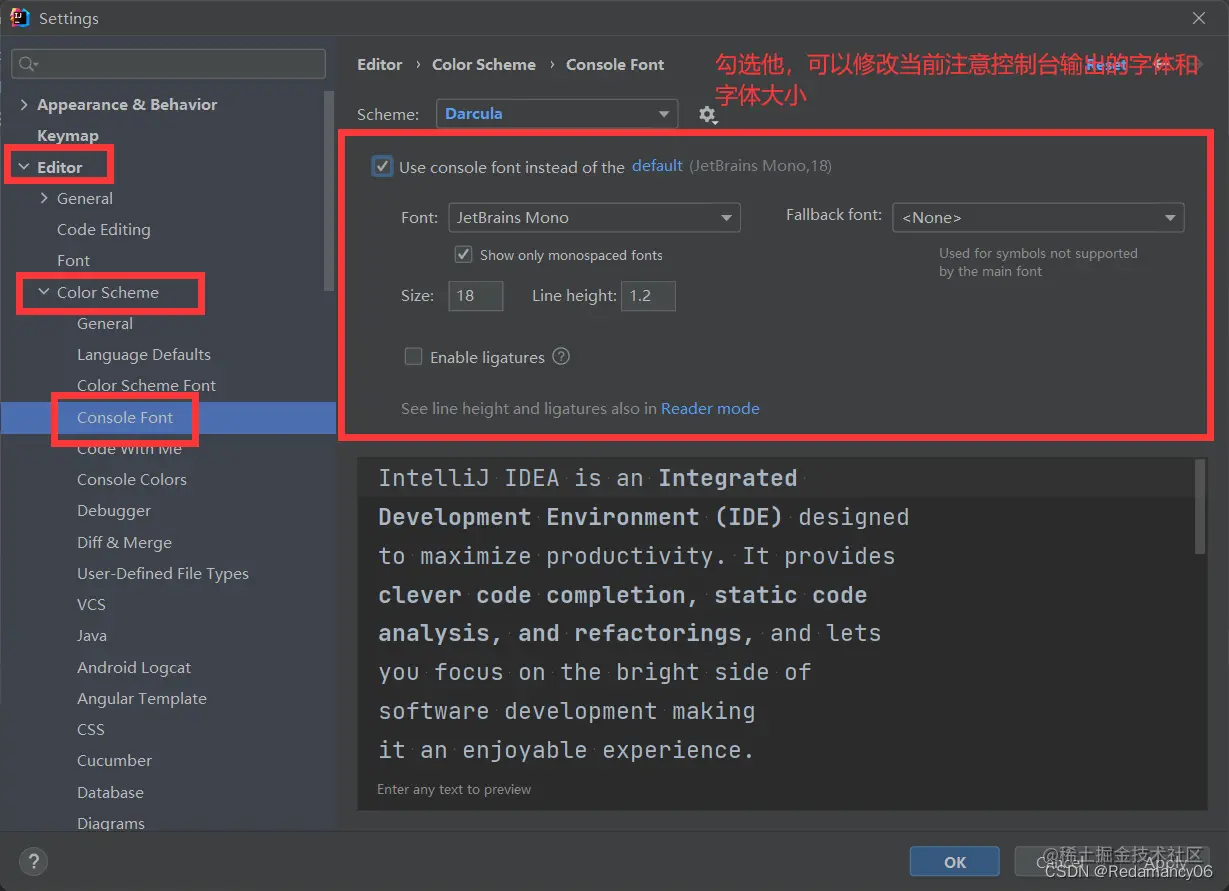Click the OK button
The image size is (1229, 891).
point(955,861)
